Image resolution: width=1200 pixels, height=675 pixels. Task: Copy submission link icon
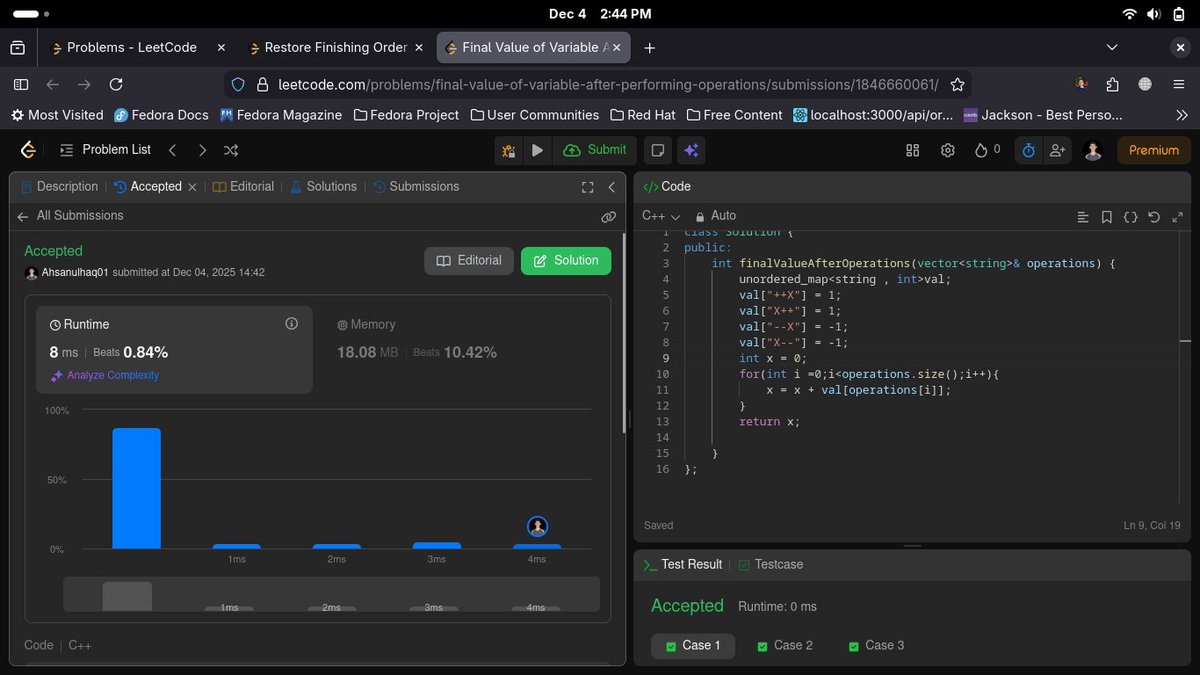608,216
